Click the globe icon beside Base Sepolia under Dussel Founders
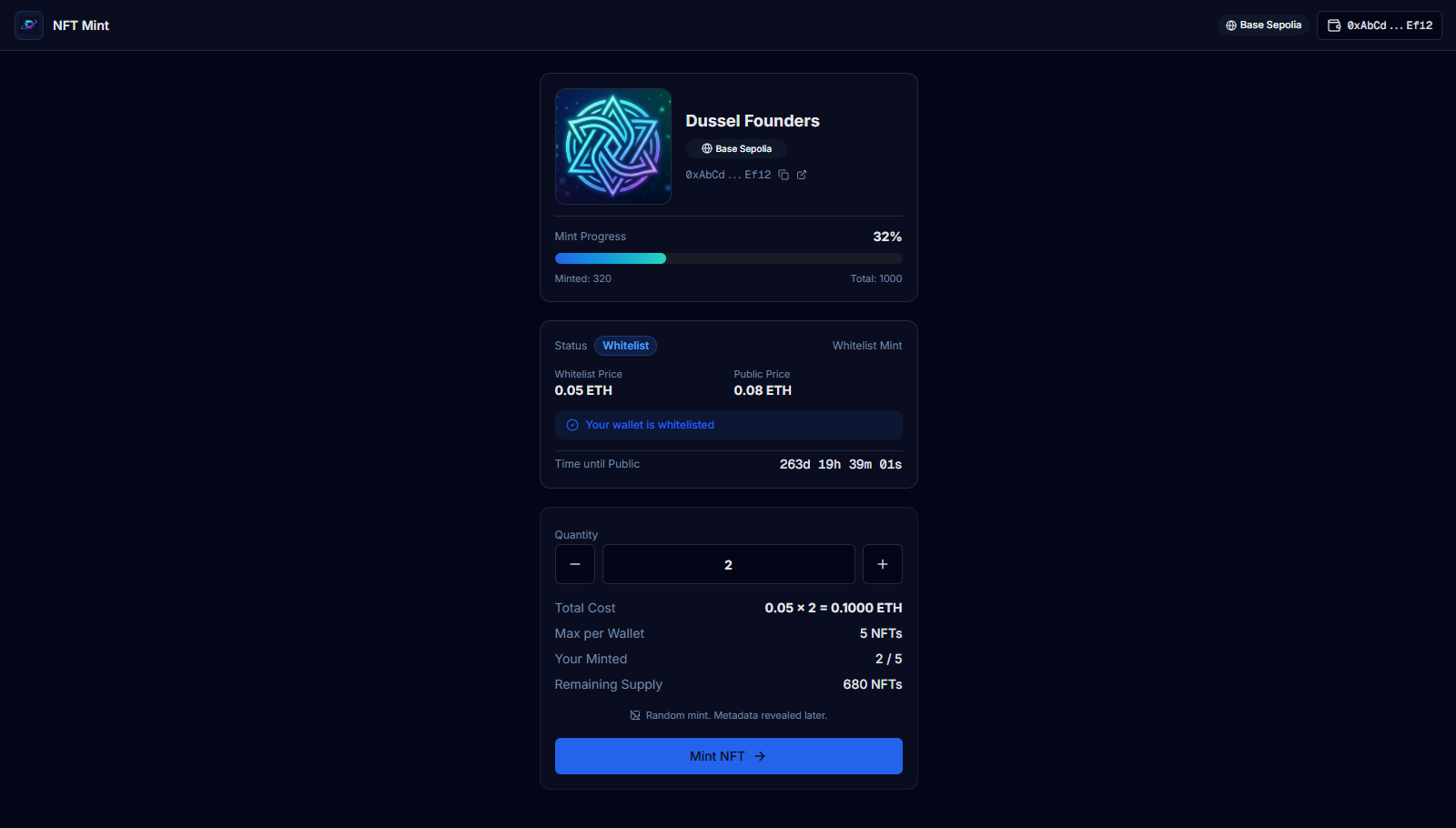1456x828 pixels. coord(706,148)
